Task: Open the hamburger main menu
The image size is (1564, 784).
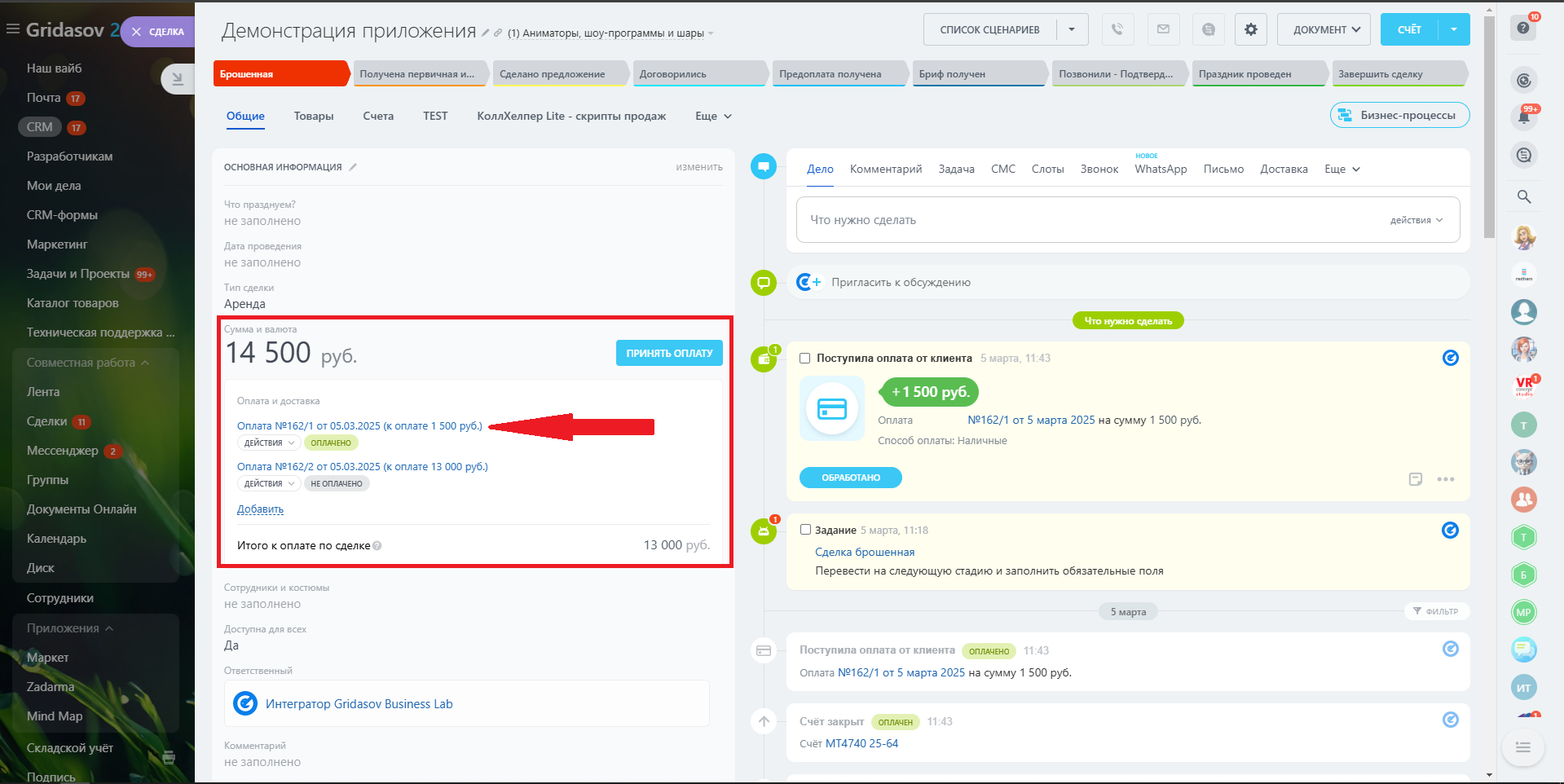Action: point(12,29)
